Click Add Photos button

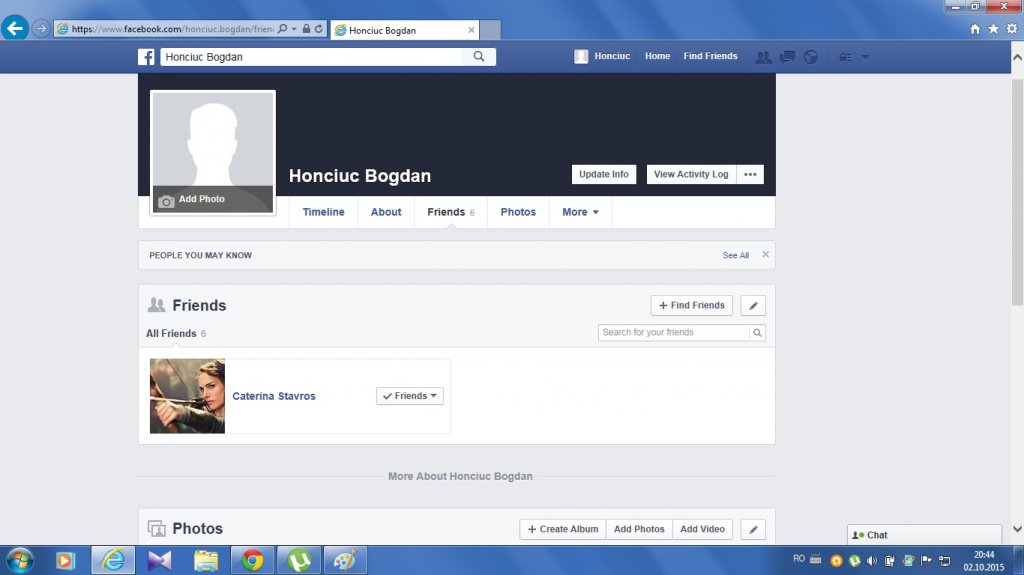639,529
